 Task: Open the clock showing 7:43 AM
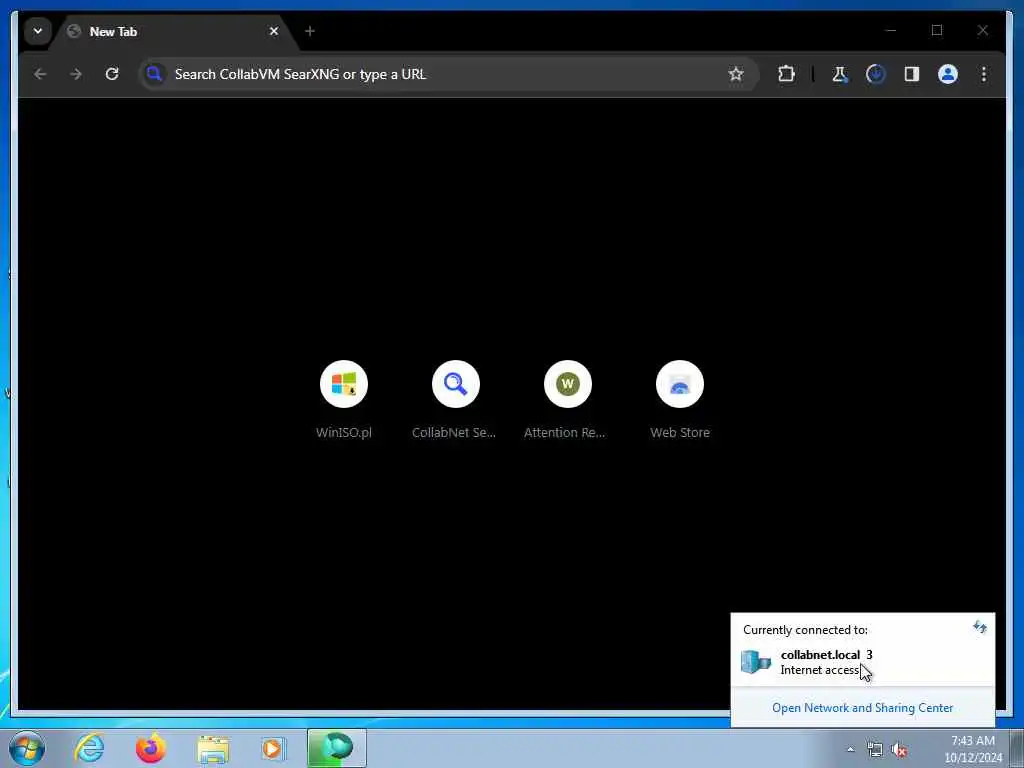(x=972, y=749)
